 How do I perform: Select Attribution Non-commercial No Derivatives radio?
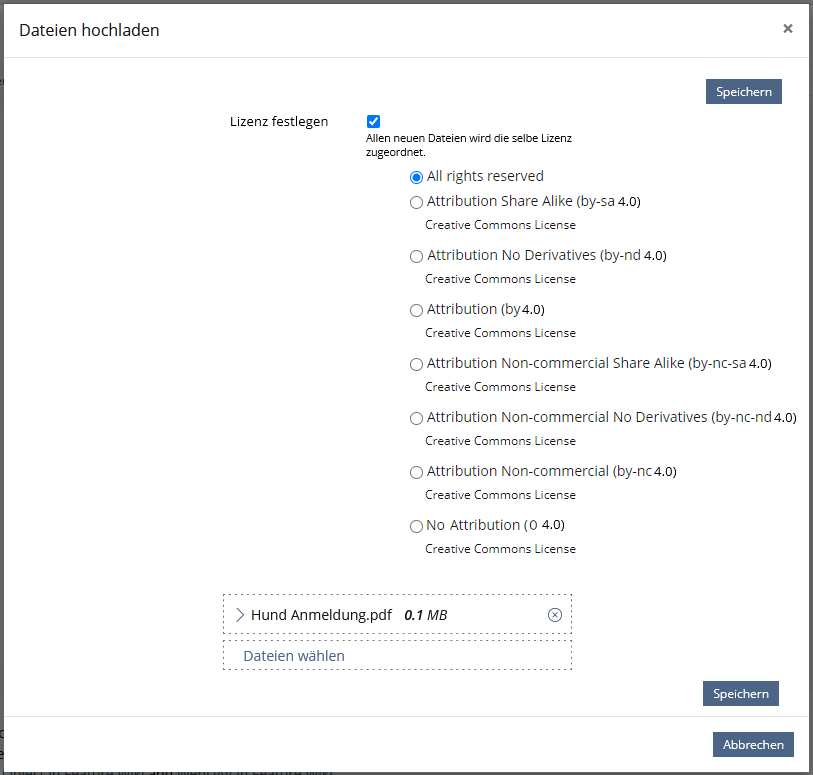coord(416,418)
